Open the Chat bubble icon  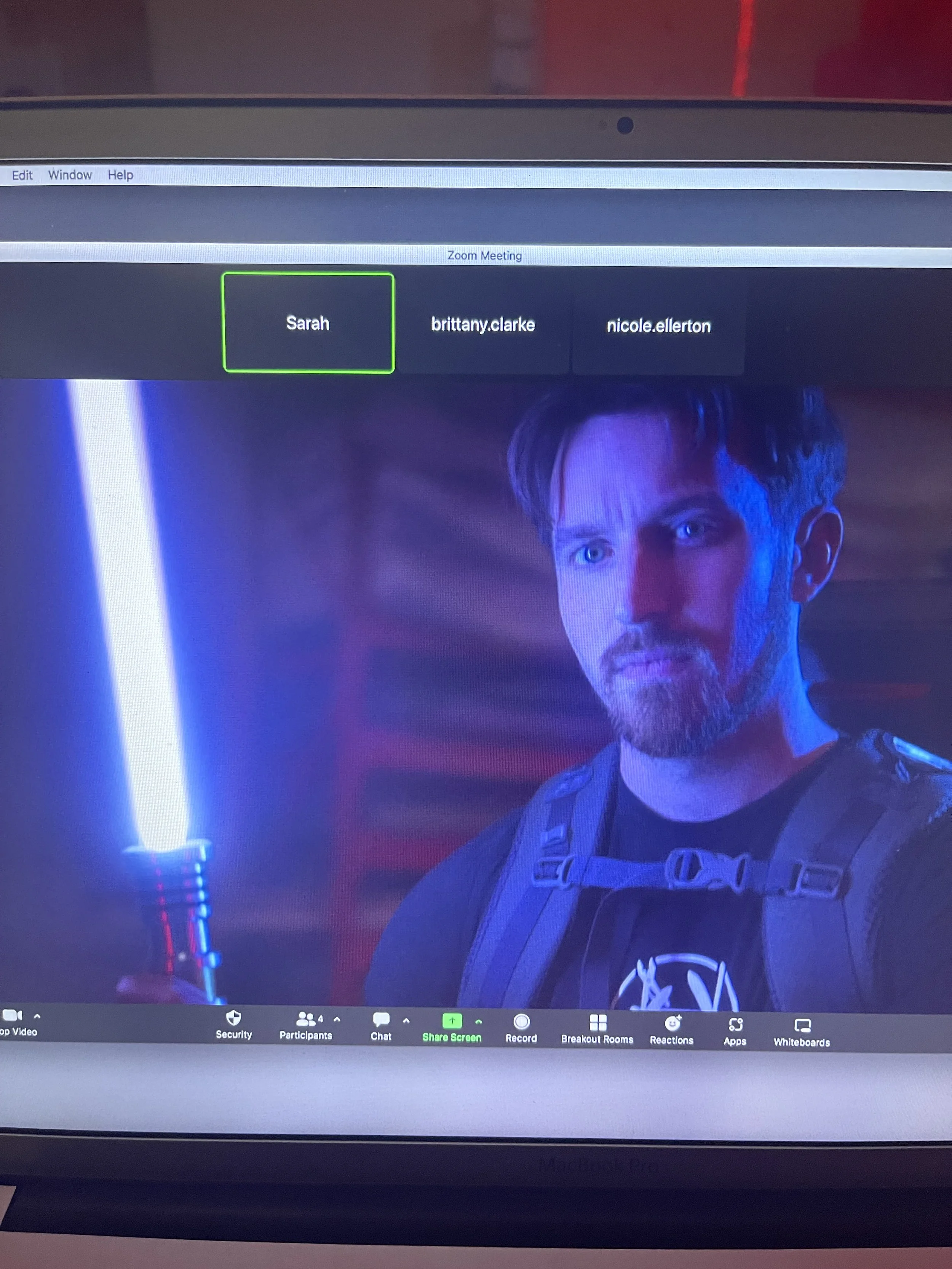381,1020
